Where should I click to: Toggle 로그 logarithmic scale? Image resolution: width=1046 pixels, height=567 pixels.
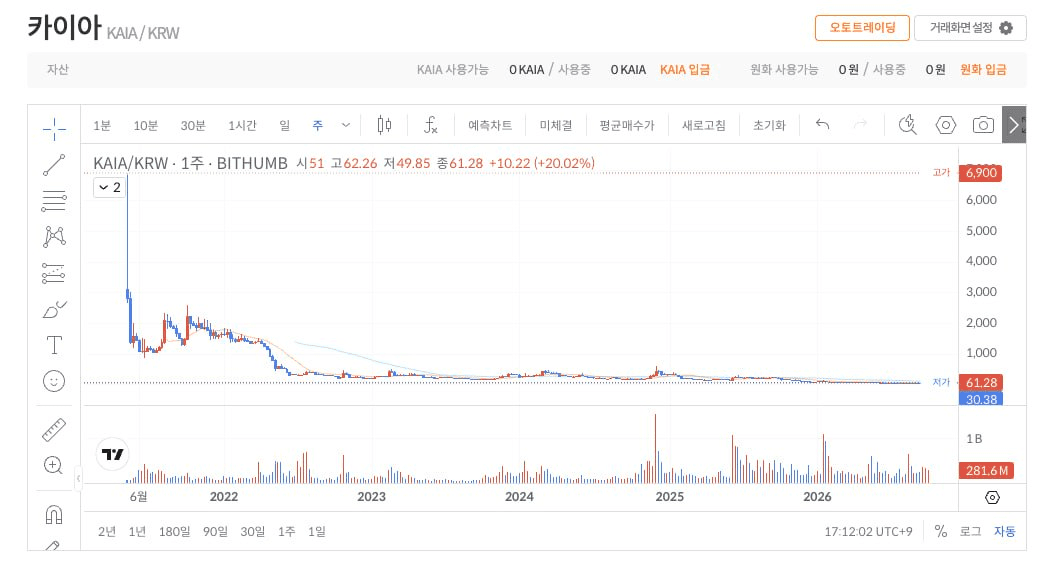pyautogui.click(x=970, y=531)
